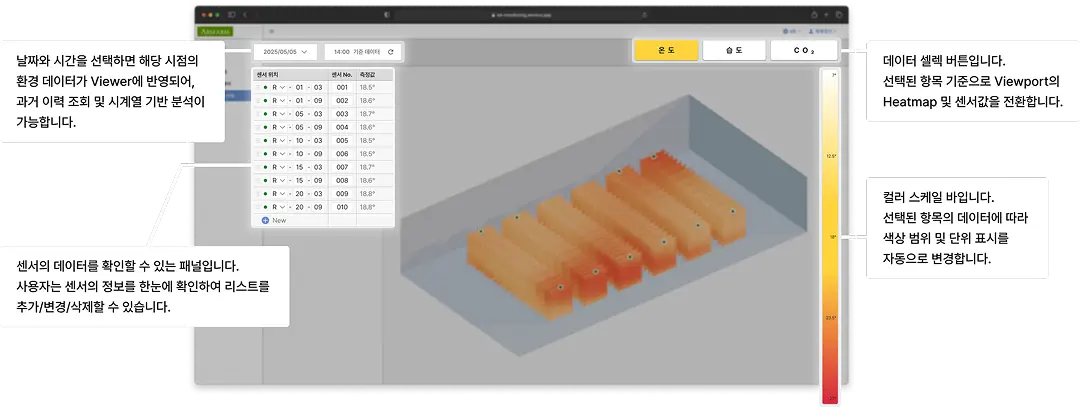This screenshot has width=1080, height=420.
Task: Click the green status dot of sensor 010
Action: tap(265, 206)
